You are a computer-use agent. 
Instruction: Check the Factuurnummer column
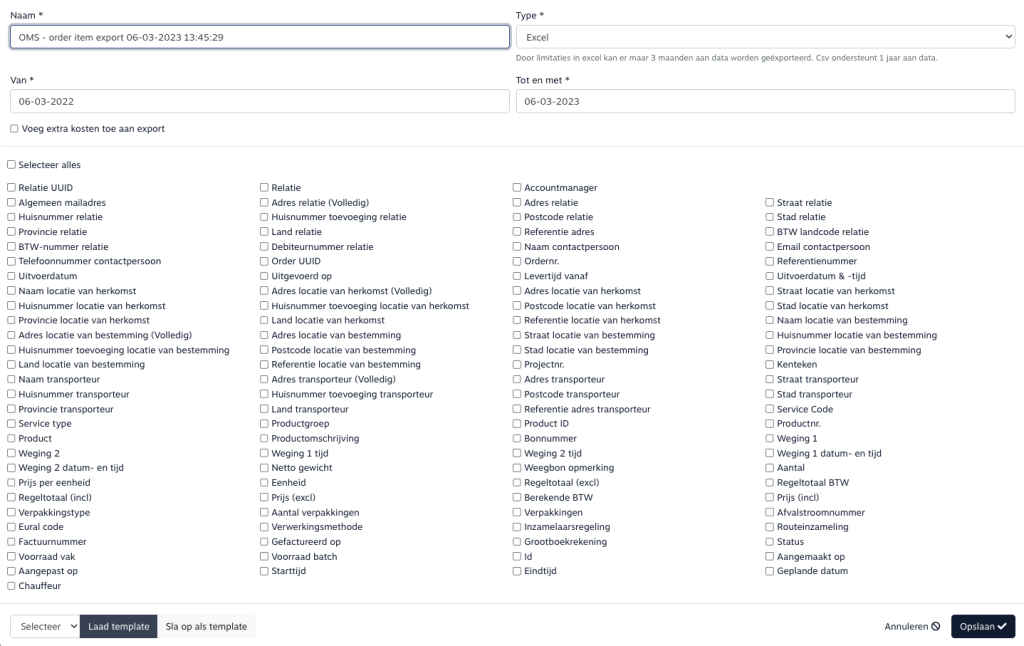coord(12,542)
